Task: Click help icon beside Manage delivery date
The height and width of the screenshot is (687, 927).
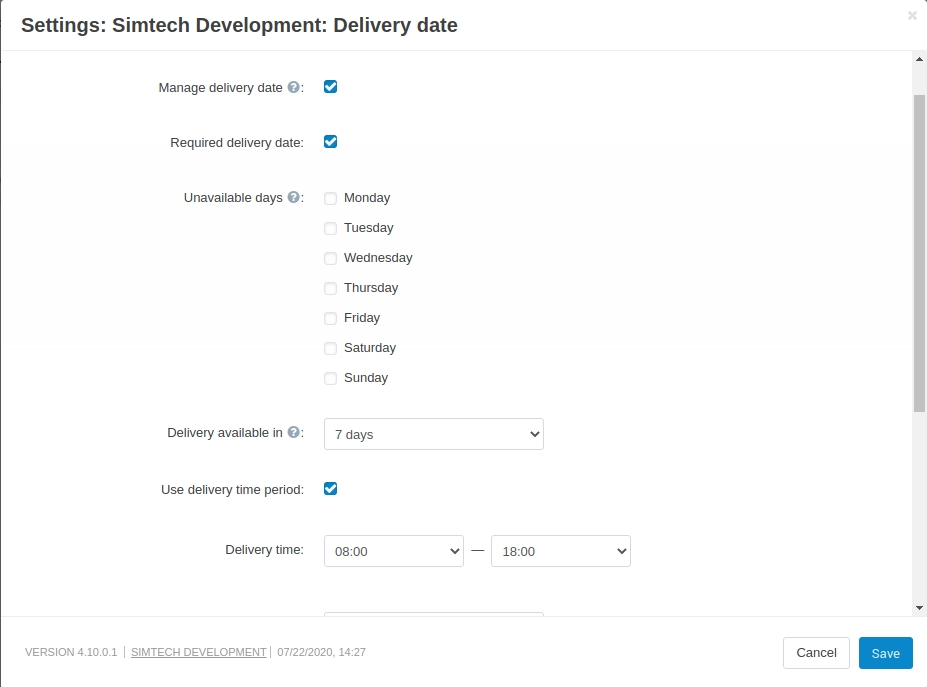Action: click(x=293, y=87)
